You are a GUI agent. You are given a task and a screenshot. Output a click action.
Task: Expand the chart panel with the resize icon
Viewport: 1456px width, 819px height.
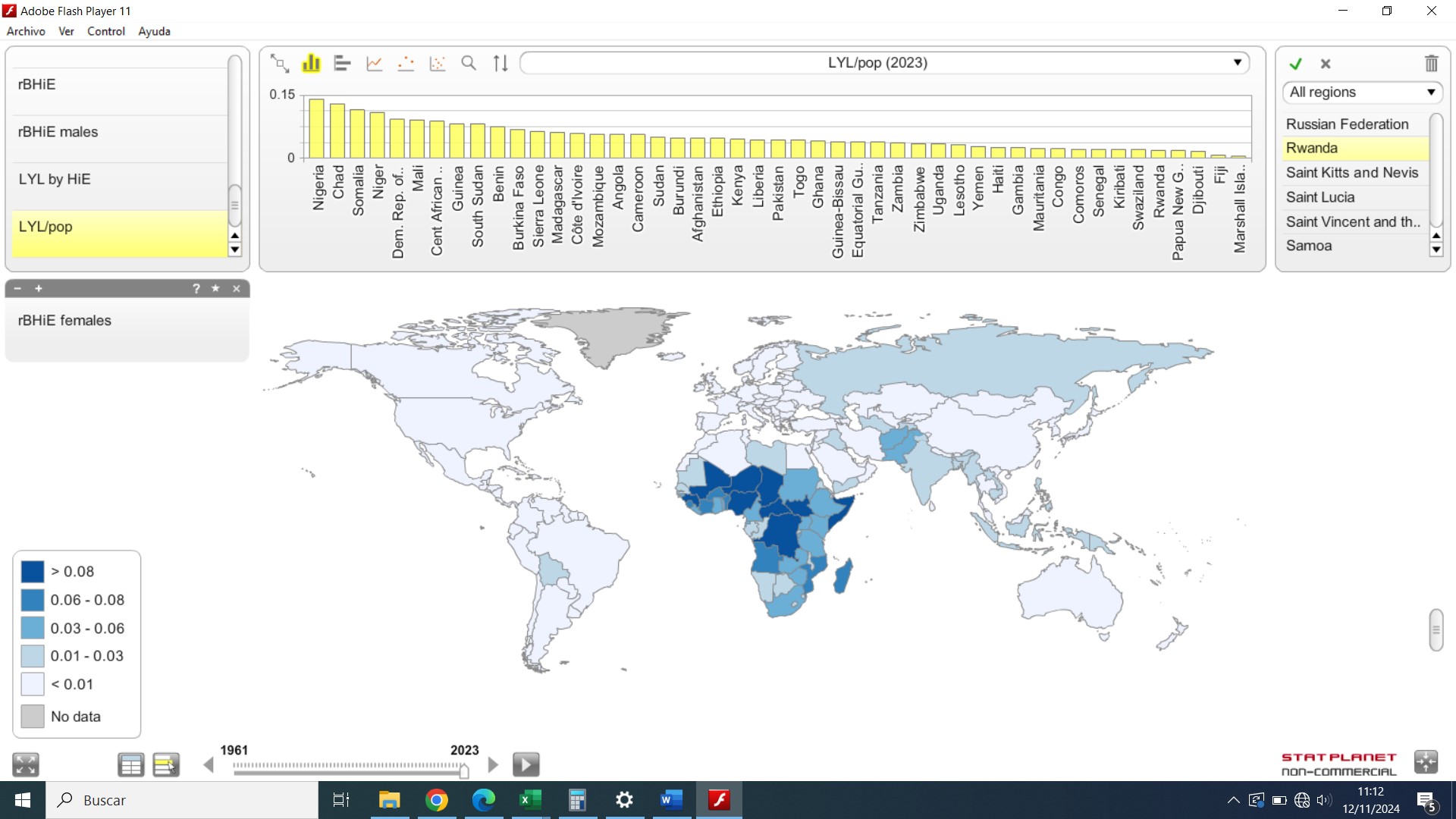coord(280,64)
